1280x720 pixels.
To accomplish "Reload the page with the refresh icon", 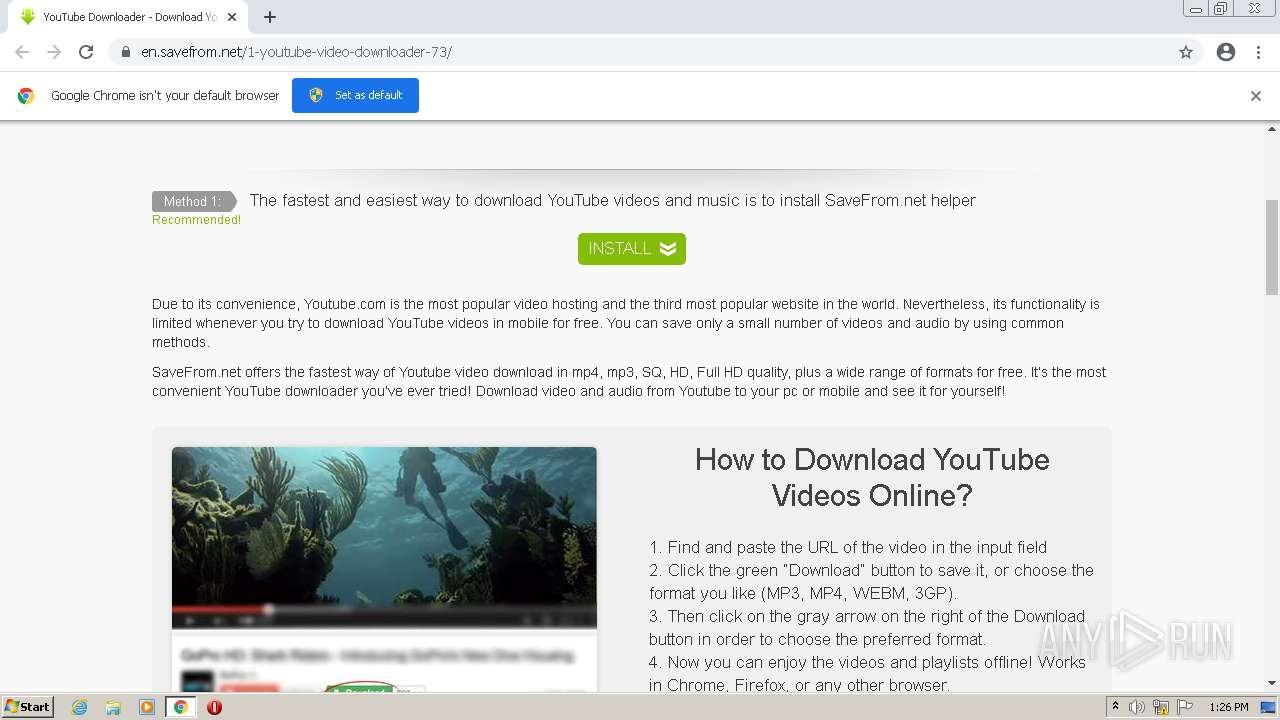I will point(86,52).
